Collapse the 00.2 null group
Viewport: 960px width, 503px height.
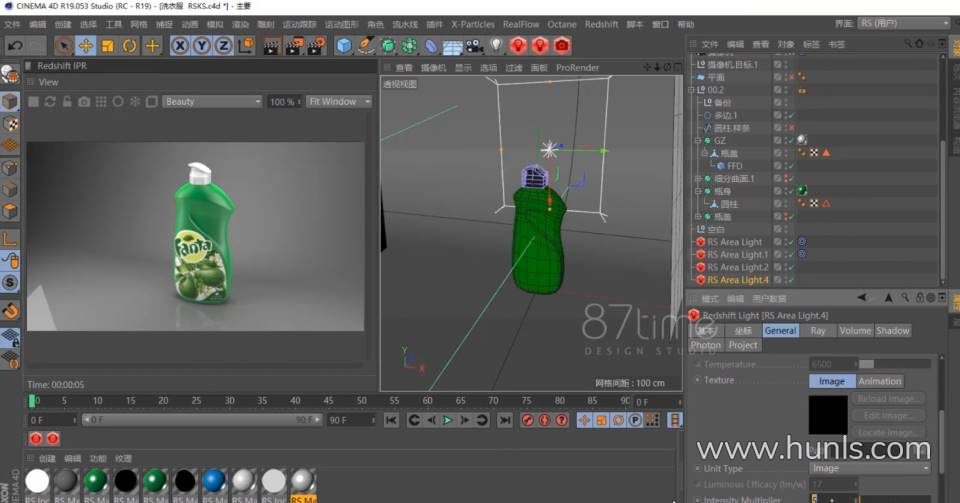(x=691, y=90)
